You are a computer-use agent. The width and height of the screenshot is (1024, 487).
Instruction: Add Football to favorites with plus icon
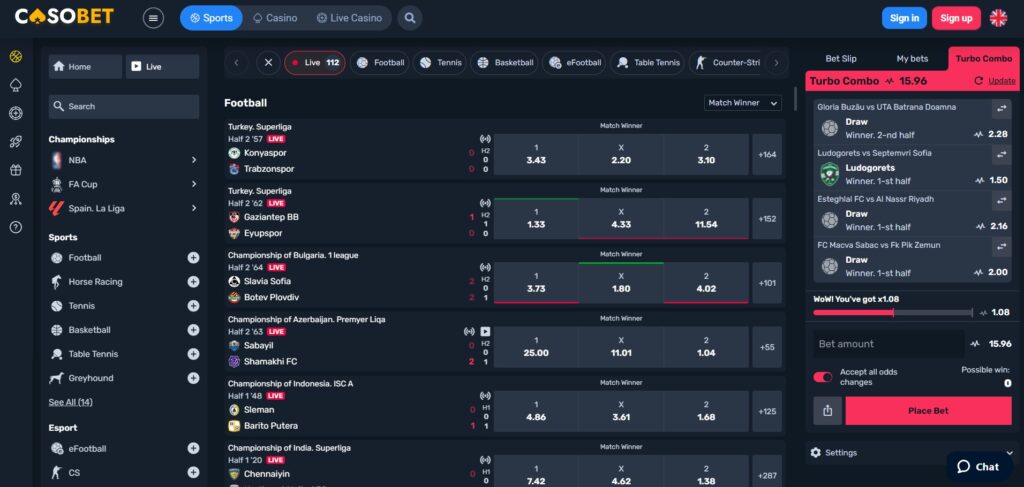point(193,258)
